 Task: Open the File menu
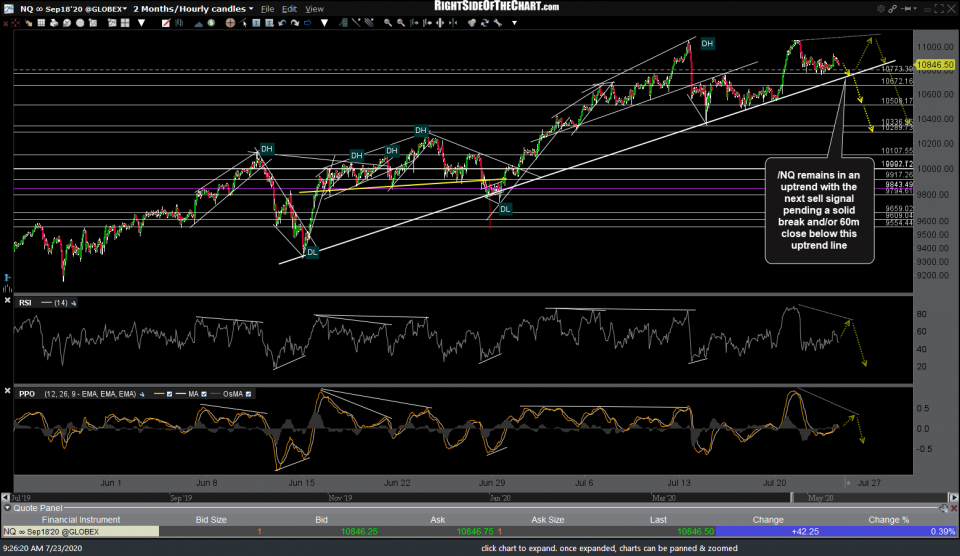268,9
